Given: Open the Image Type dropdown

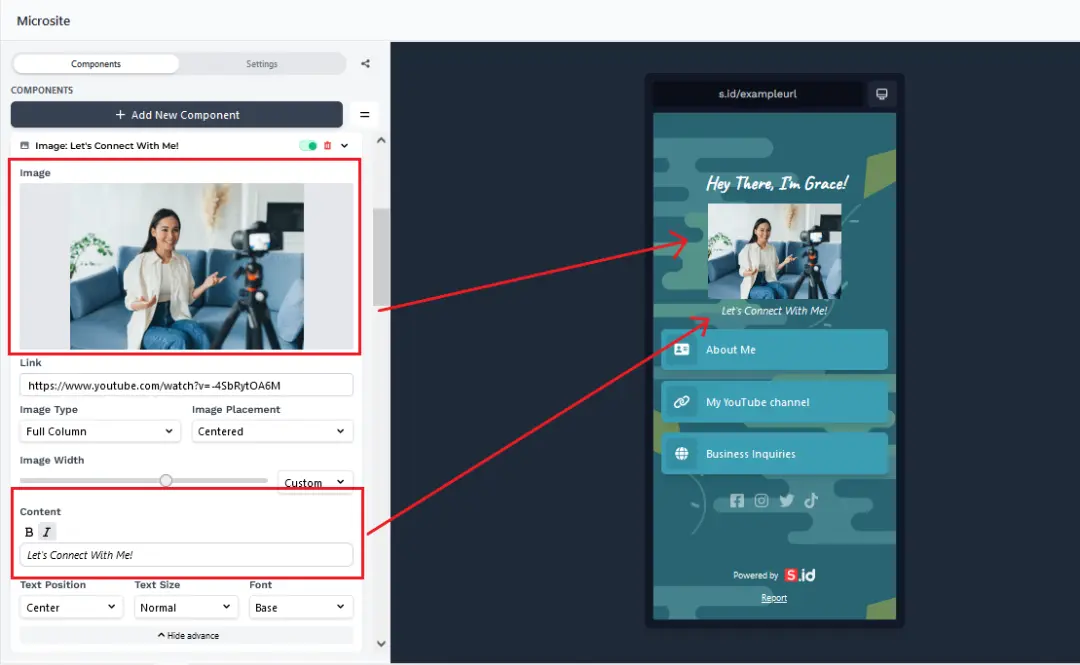Looking at the screenshot, I should [100, 432].
